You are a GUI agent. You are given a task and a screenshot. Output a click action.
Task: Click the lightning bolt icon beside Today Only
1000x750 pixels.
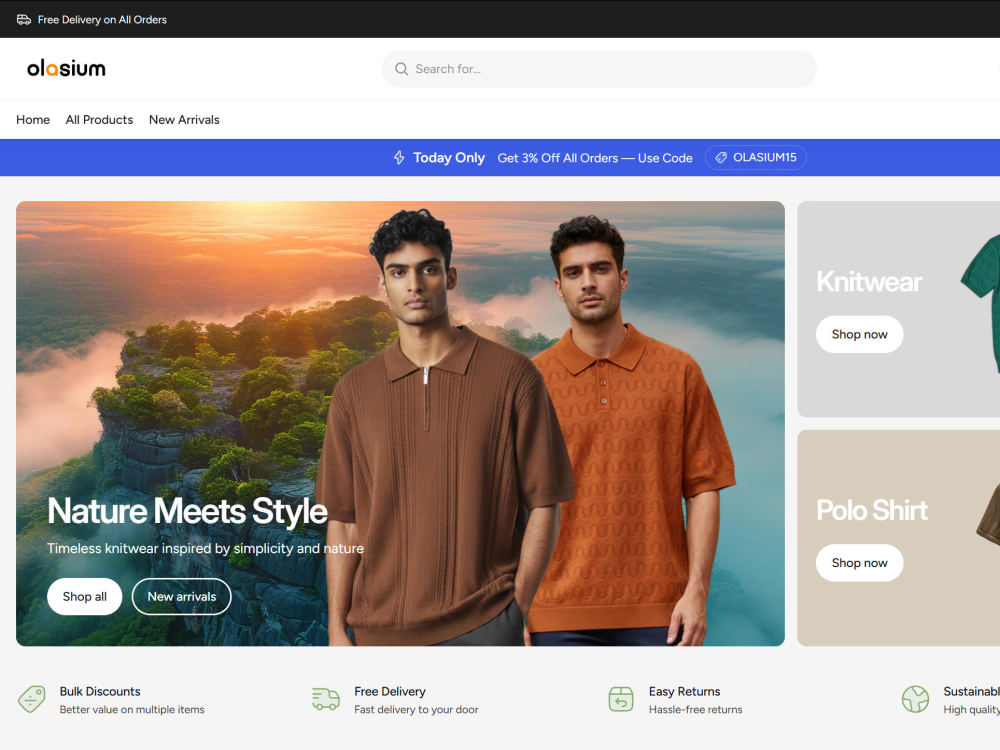tap(399, 158)
